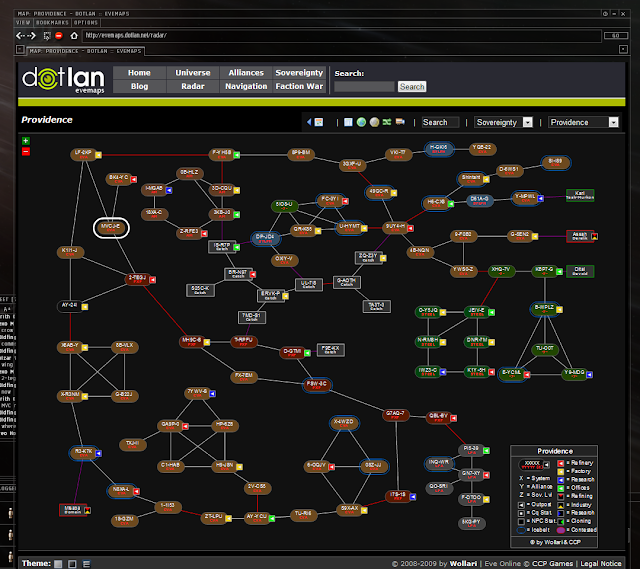Select the D61A-G system node
Viewport: 640px width, 569px height.
click(x=480, y=200)
